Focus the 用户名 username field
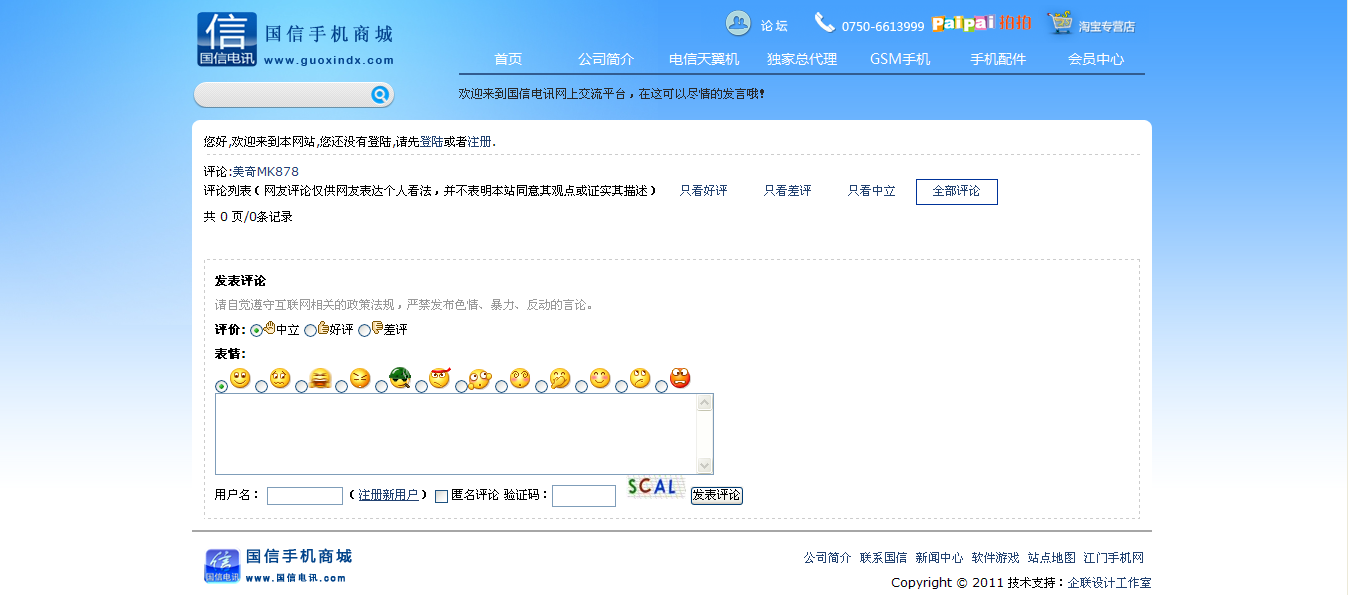The width and height of the screenshot is (1349, 595). [304, 496]
